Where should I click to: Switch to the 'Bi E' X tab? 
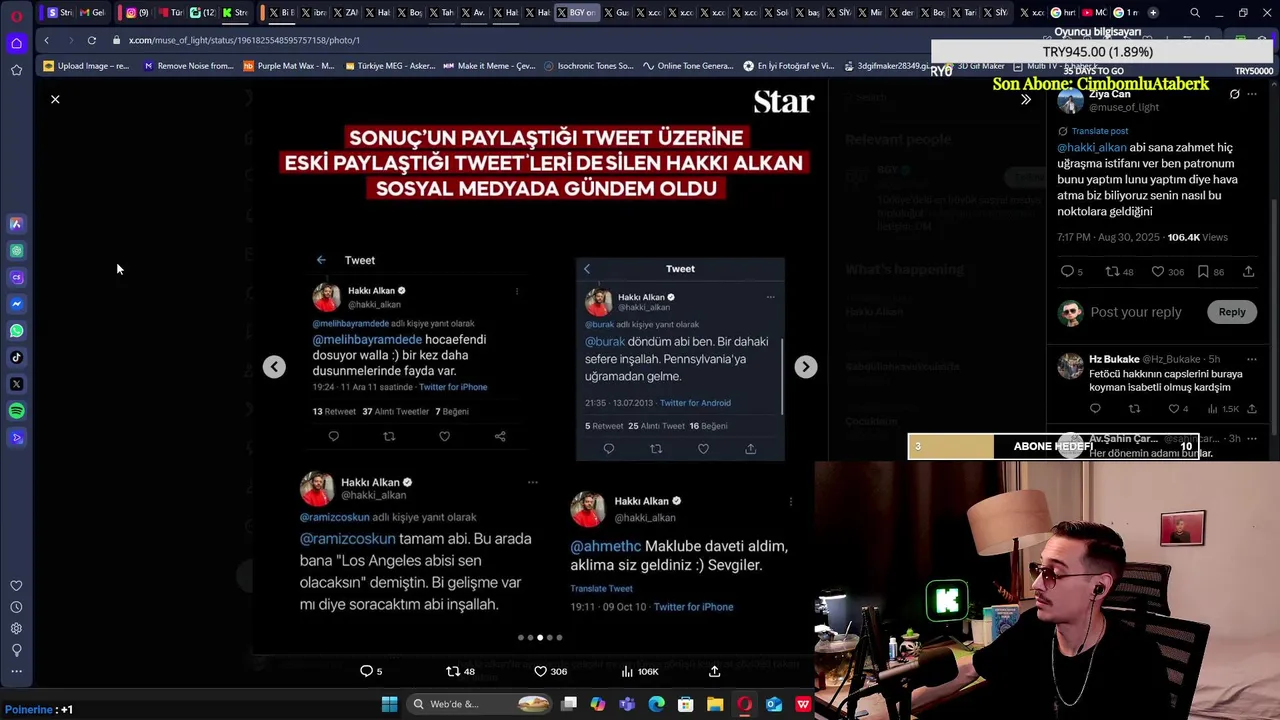point(282,12)
